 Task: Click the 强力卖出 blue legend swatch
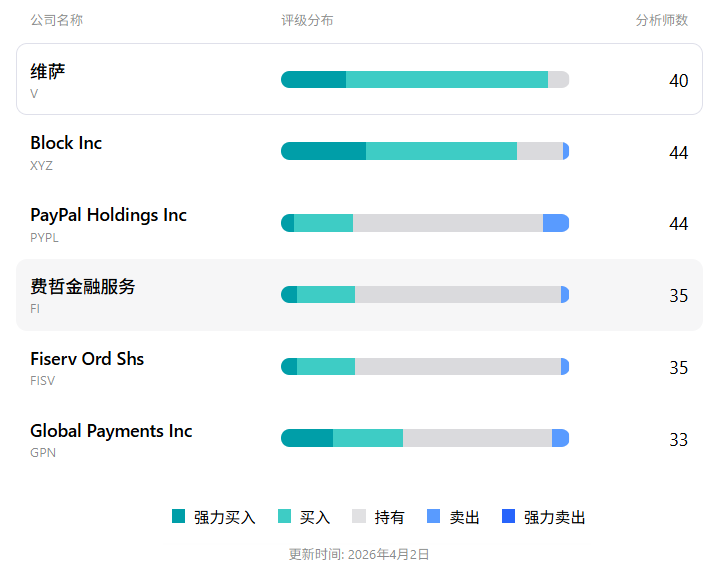point(508,516)
